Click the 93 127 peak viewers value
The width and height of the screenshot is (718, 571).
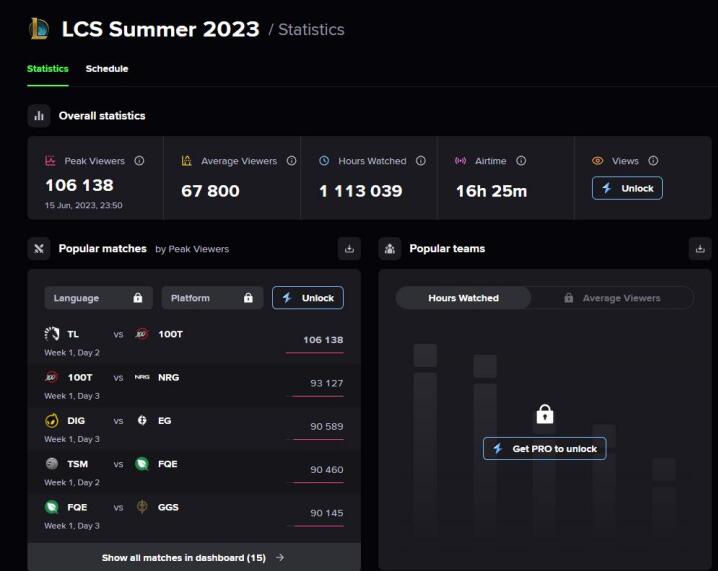click(x=326, y=383)
